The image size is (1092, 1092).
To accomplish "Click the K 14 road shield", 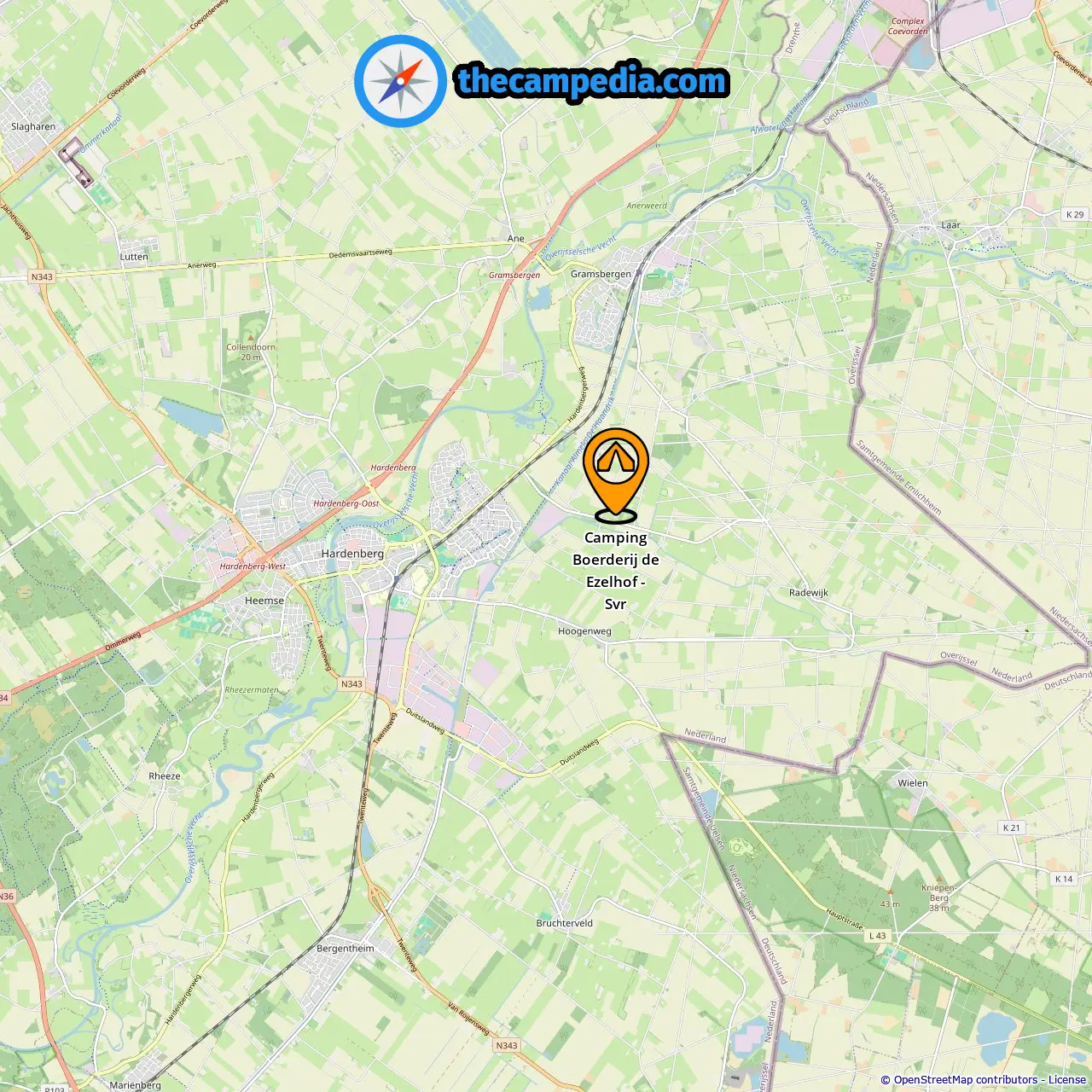I will pyautogui.click(x=1064, y=879).
